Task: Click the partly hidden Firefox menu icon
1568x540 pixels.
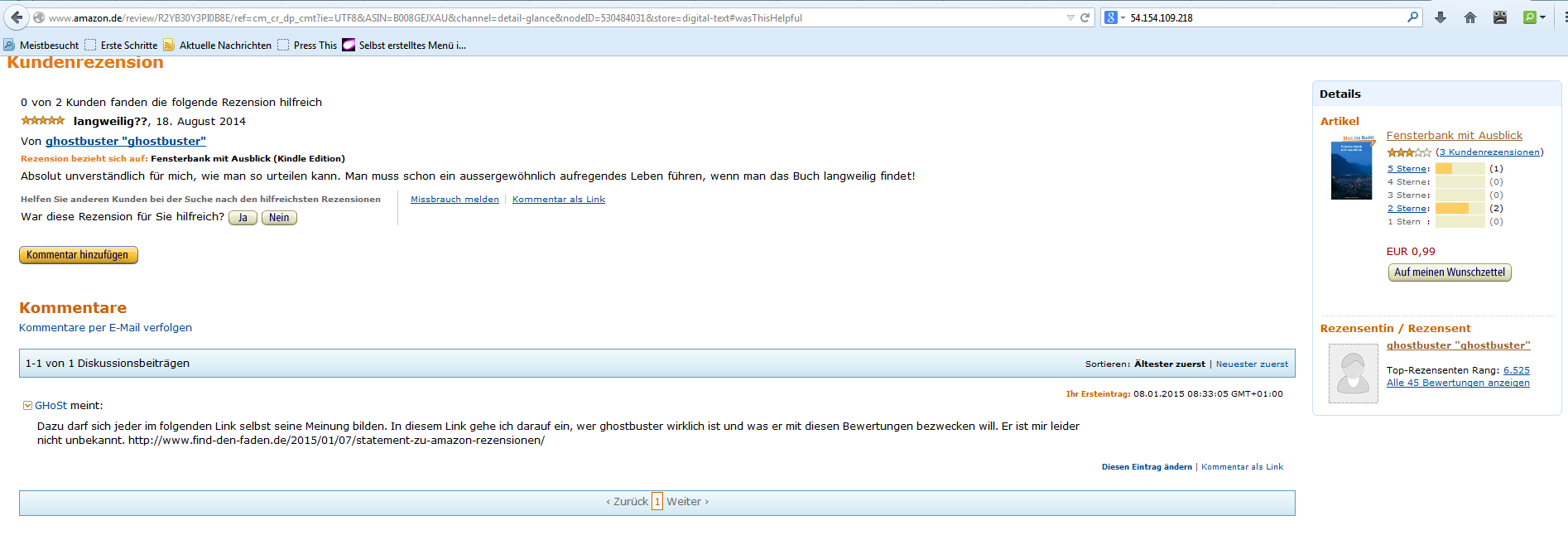Action: [x=1564, y=17]
